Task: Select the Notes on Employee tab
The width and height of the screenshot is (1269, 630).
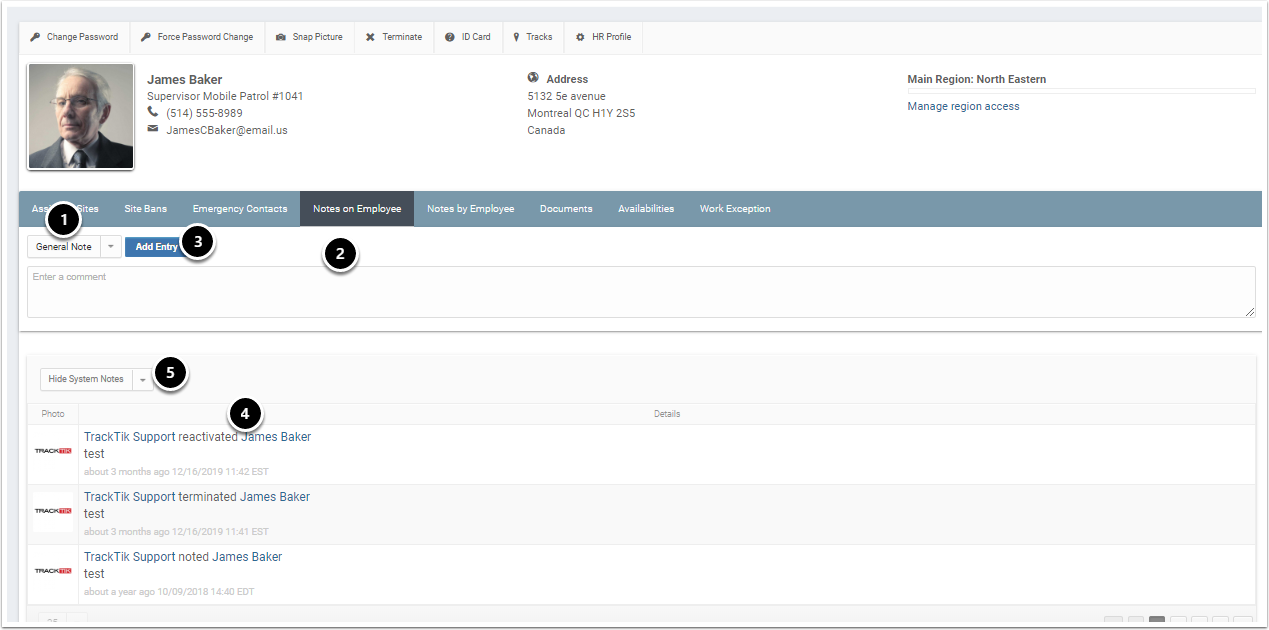Action: tap(357, 209)
